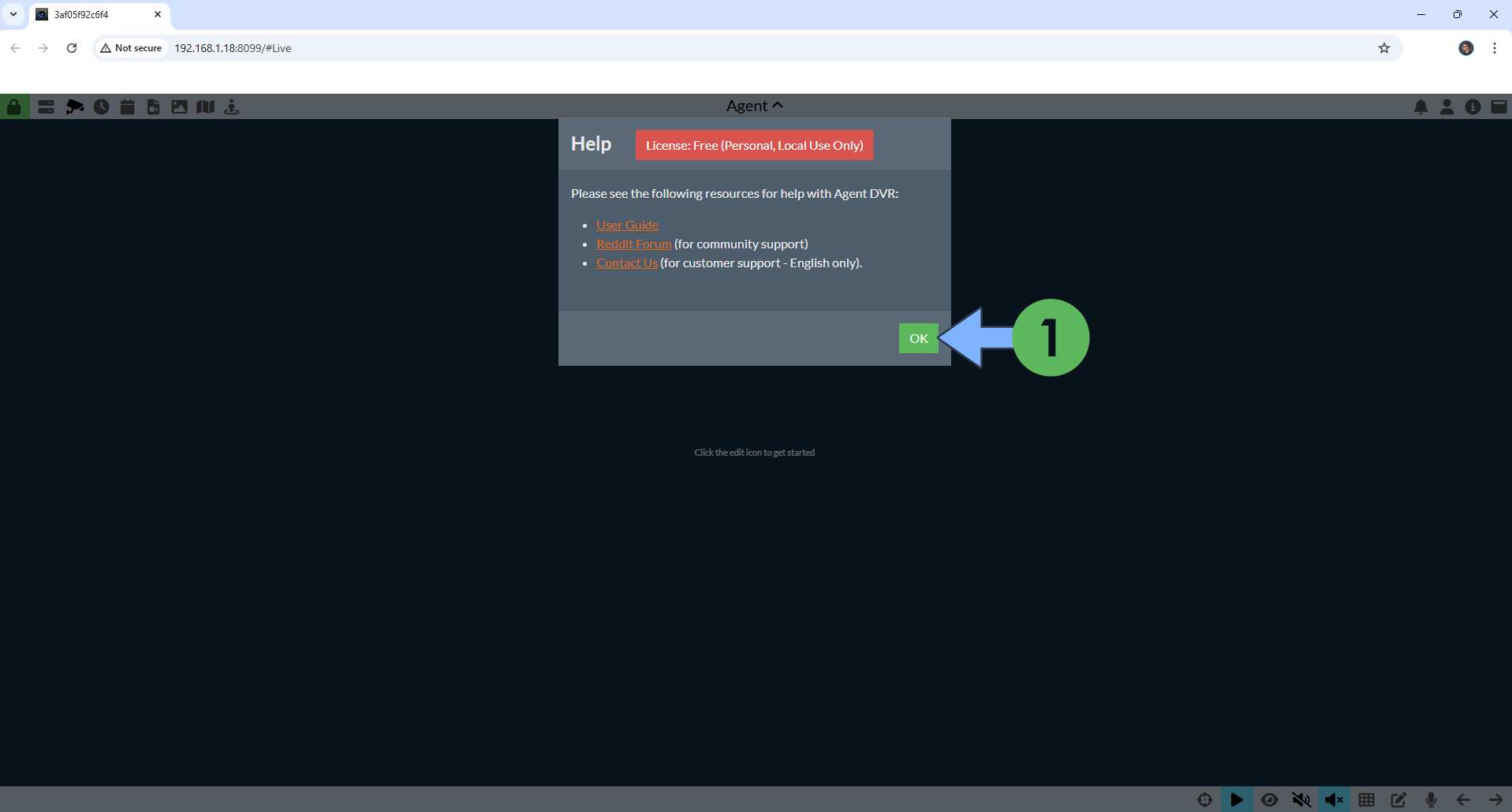Click the left arrow previous view icon
The height and width of the screenshot is (812, 1512).
coord(1463,799)
